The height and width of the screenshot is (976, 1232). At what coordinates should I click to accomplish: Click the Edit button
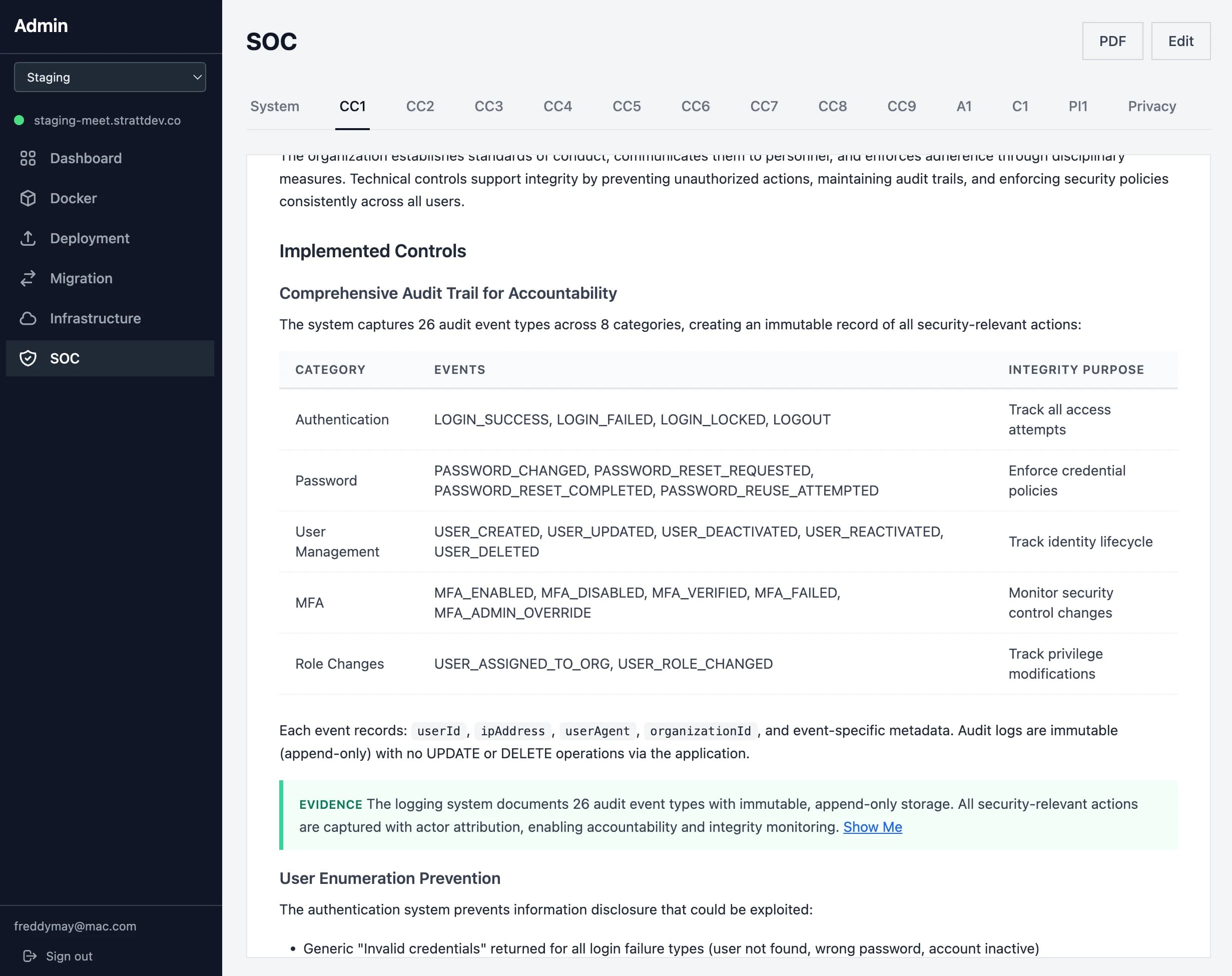(x=1180, y=41)
